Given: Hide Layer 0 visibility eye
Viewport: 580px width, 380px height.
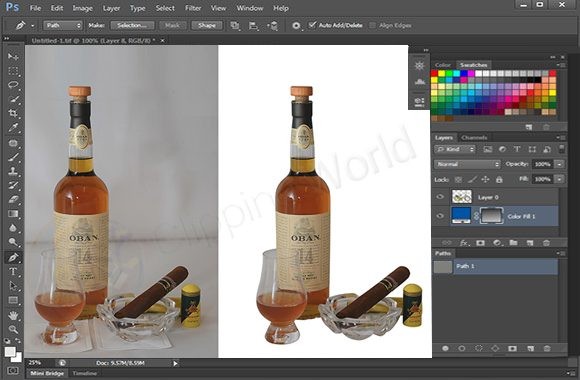Looking at the screenshot, I should coord(440,197).
